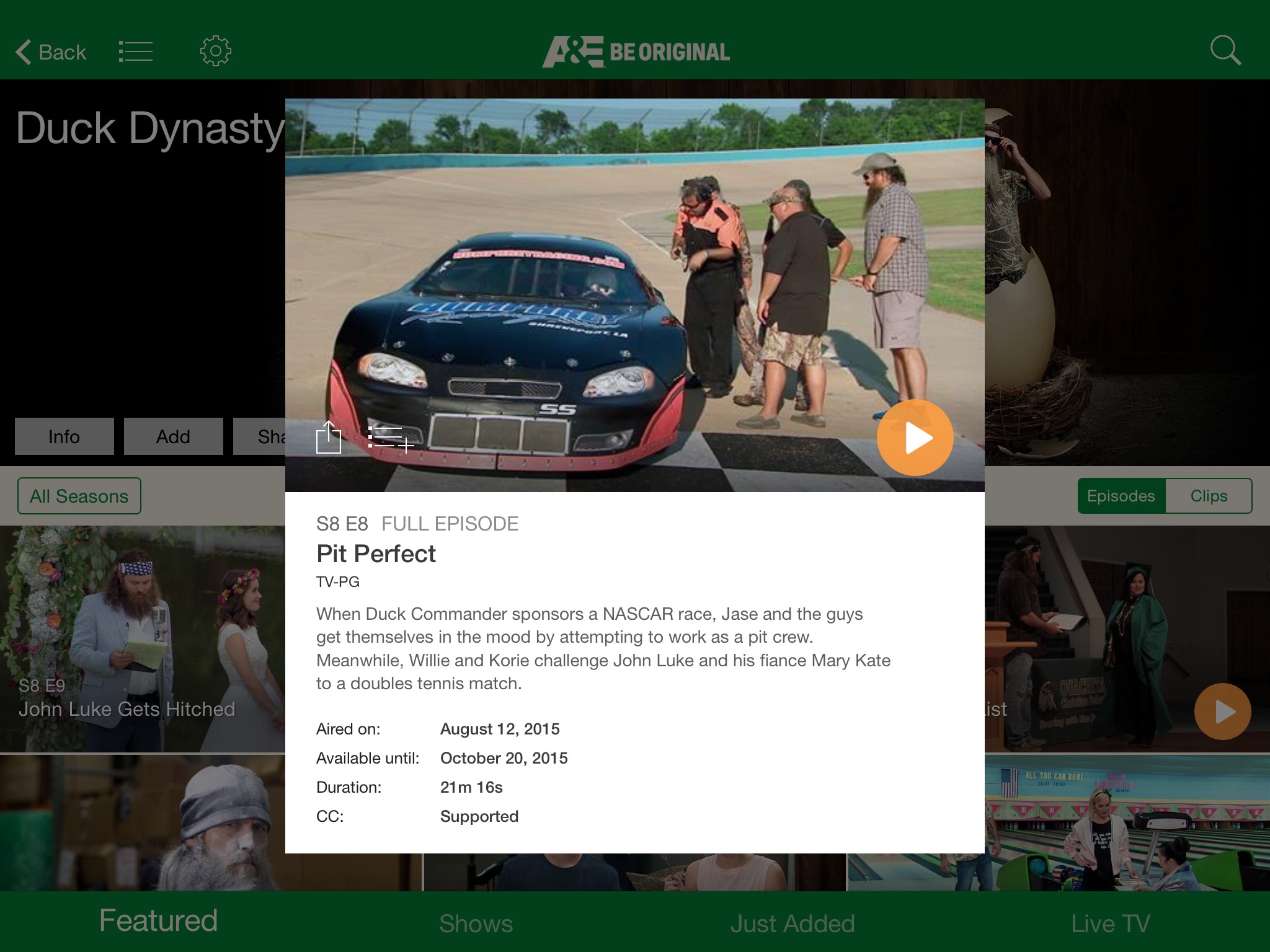Viewport: 1270px width, 952px height.
Task: Share the Pit Perfect episode
Action: click(329, 438)
